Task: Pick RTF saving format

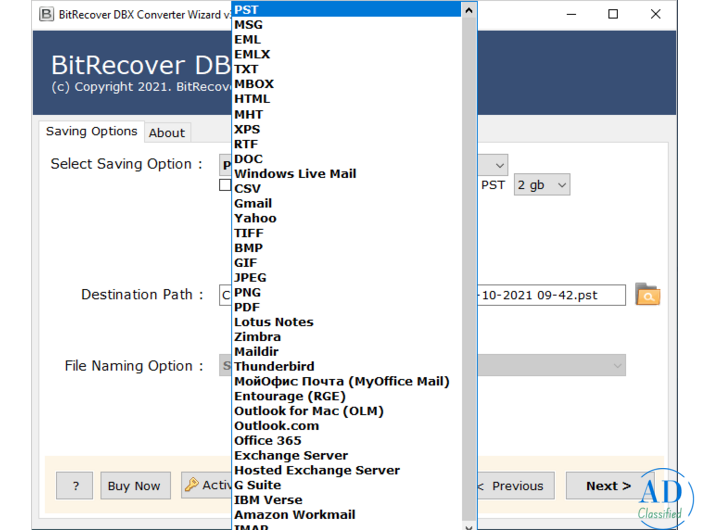Action: point(347,144)
